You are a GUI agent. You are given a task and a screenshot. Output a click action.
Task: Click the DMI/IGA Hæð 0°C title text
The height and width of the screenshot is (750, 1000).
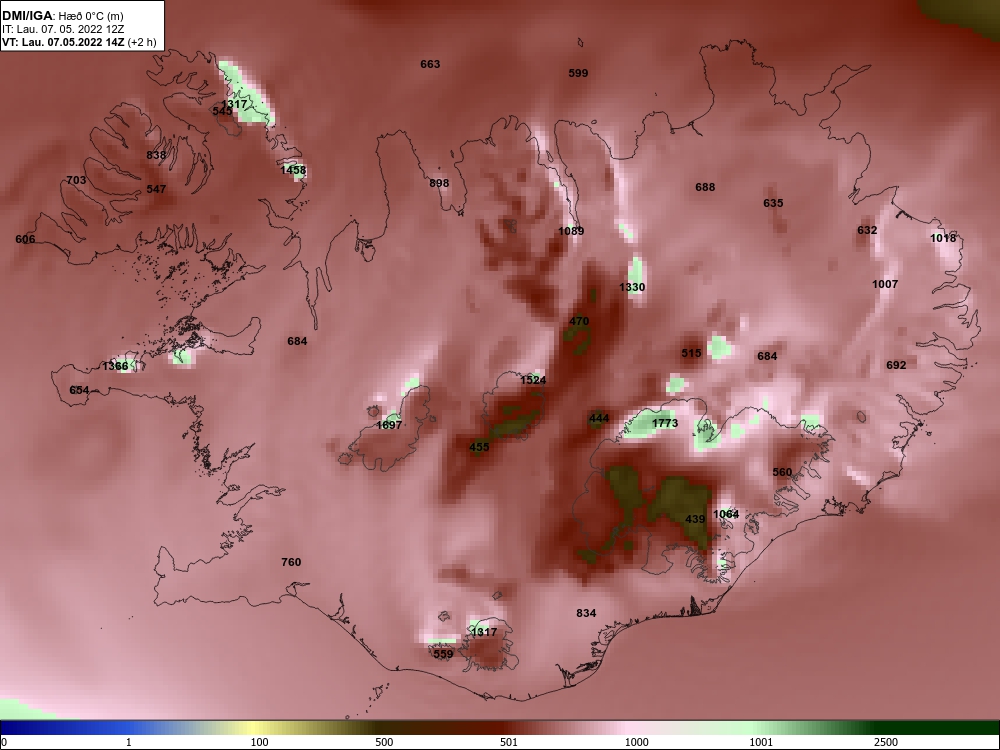coord(62,16)
